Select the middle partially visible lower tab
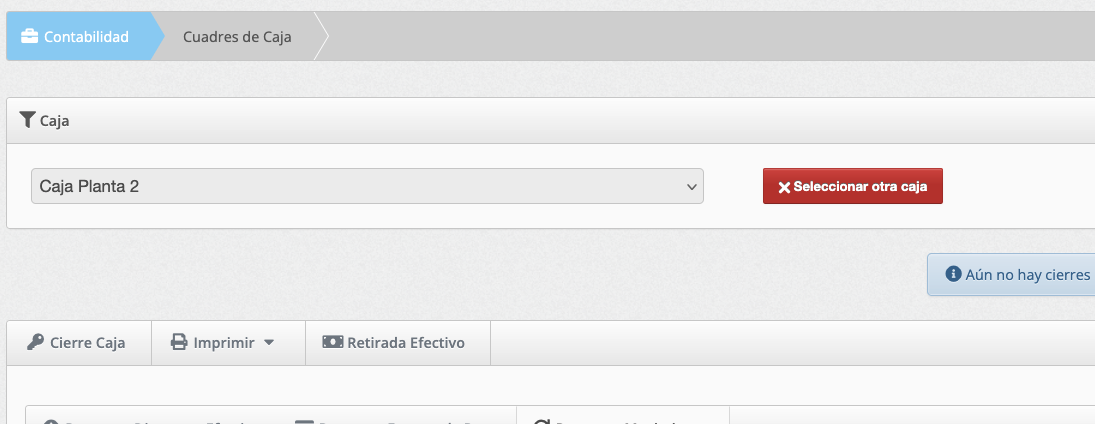This screenshot has width=1095, height=424. pyautogui.click(x=400, y=420)
